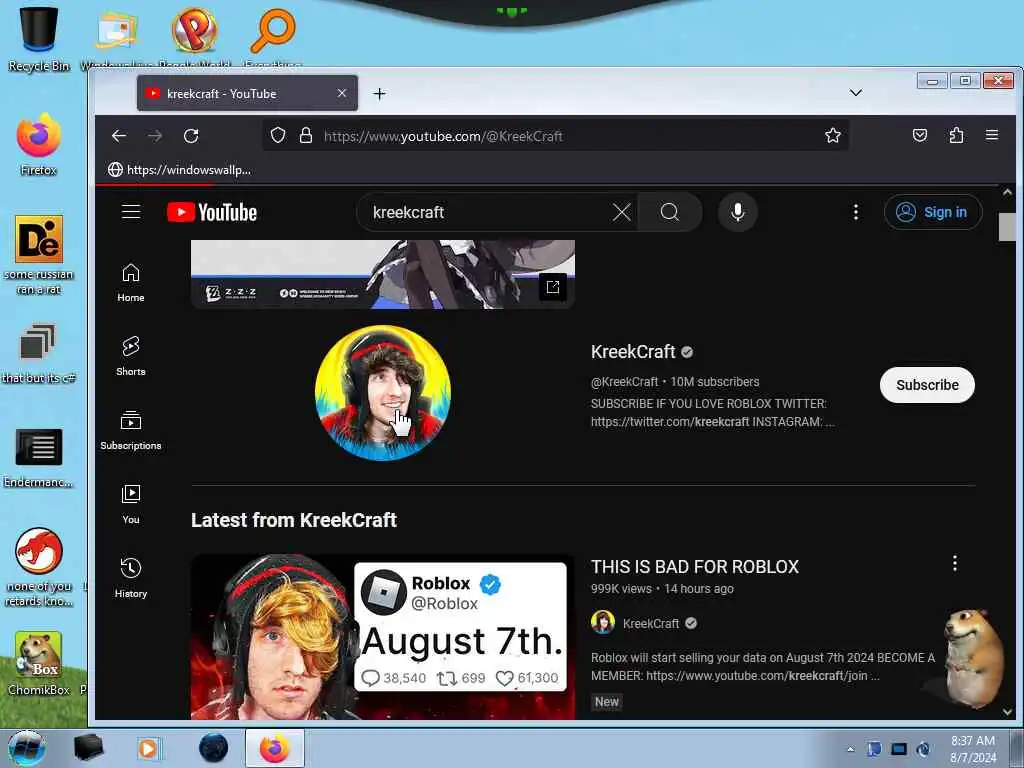
Task: Click the @KreekCraft 10M subscribers line
Action: tap(675, 382)
